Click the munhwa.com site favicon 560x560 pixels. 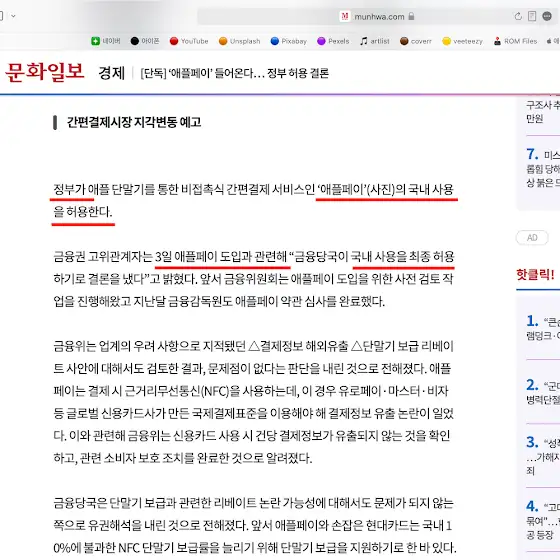click(345, 16)
